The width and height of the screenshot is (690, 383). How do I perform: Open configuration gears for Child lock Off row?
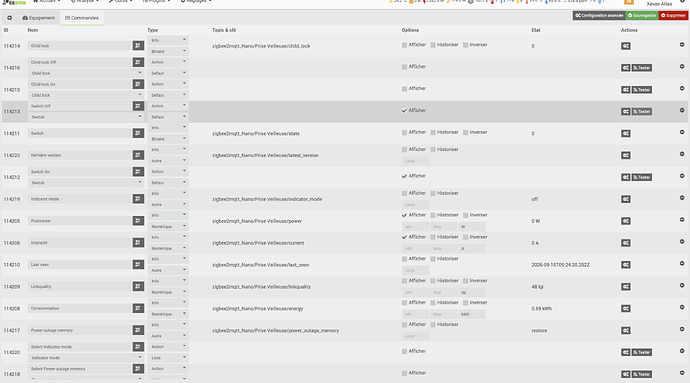pyautogui.click(x=625, y=68)
